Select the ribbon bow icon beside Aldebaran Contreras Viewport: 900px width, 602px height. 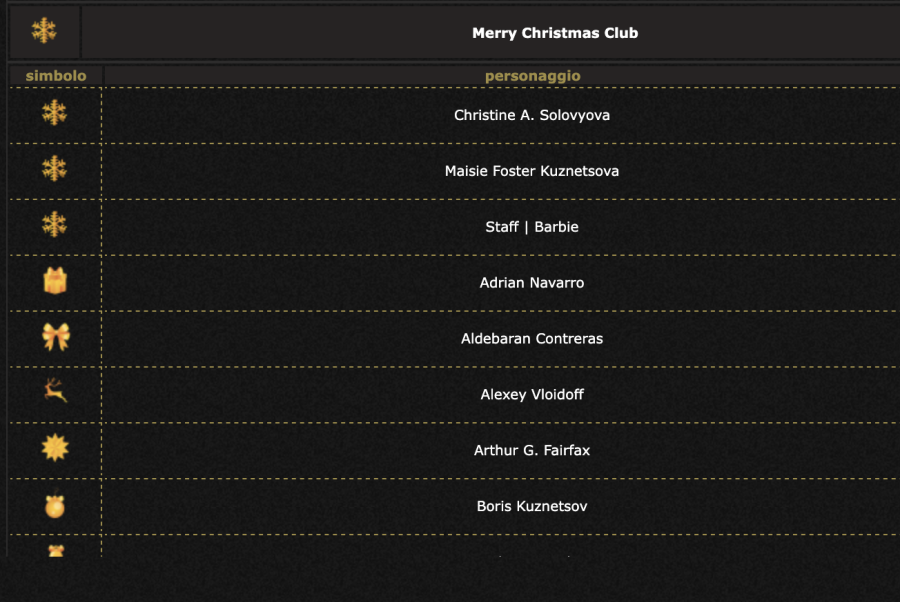pyautogui.click(x=56, y=337)
